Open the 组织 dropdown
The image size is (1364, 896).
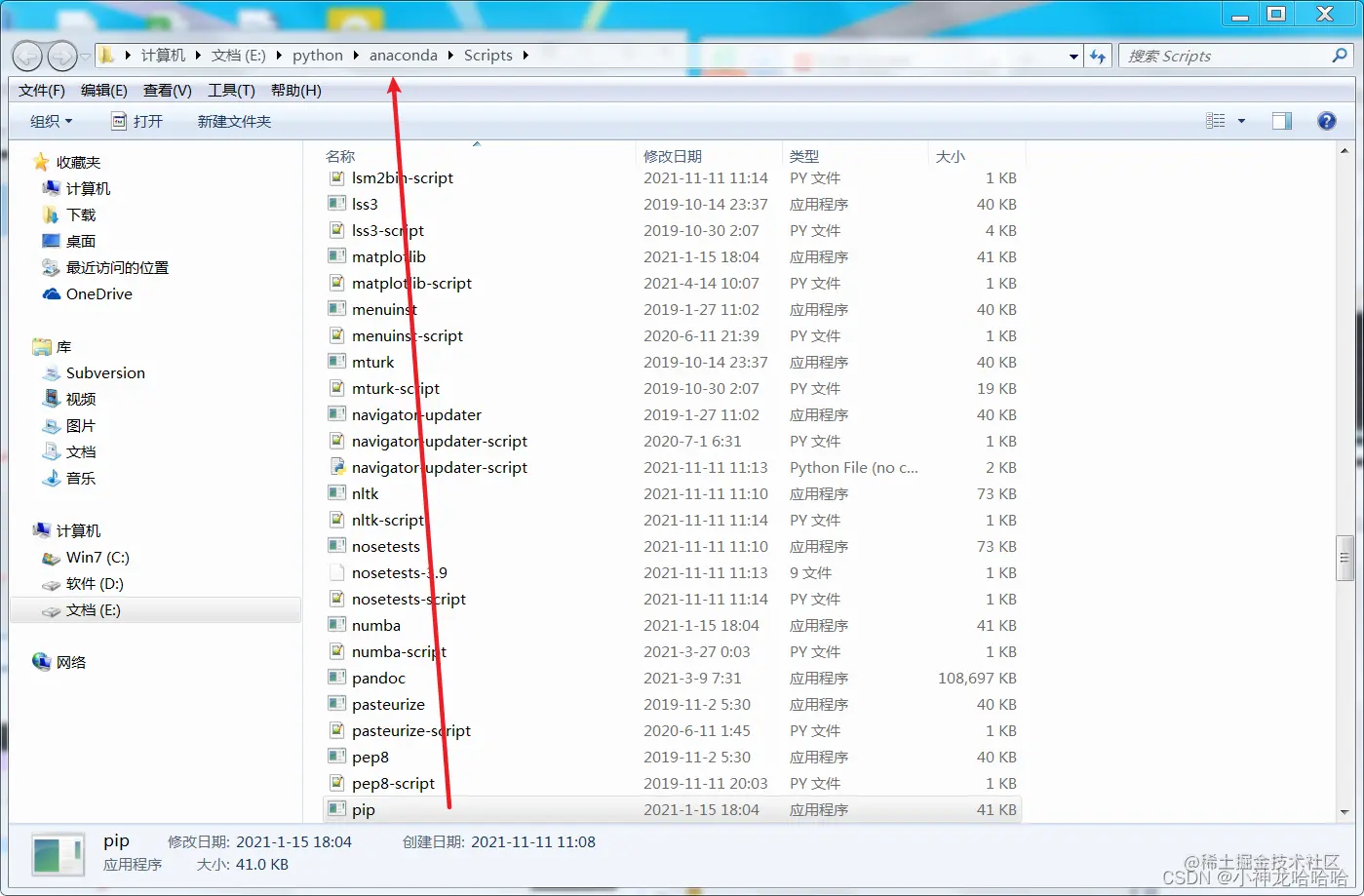[x=50, y=120]
